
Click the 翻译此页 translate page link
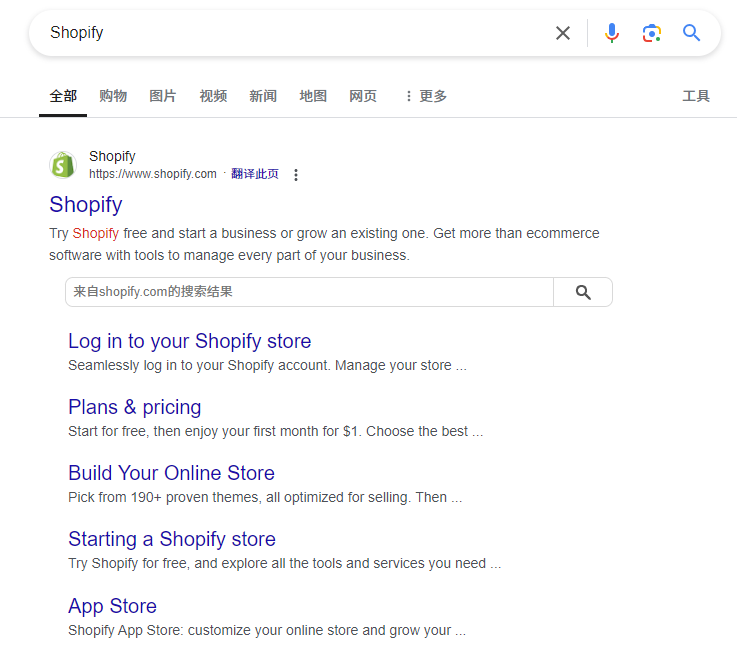pyautogui.click(x=255, y=174)
